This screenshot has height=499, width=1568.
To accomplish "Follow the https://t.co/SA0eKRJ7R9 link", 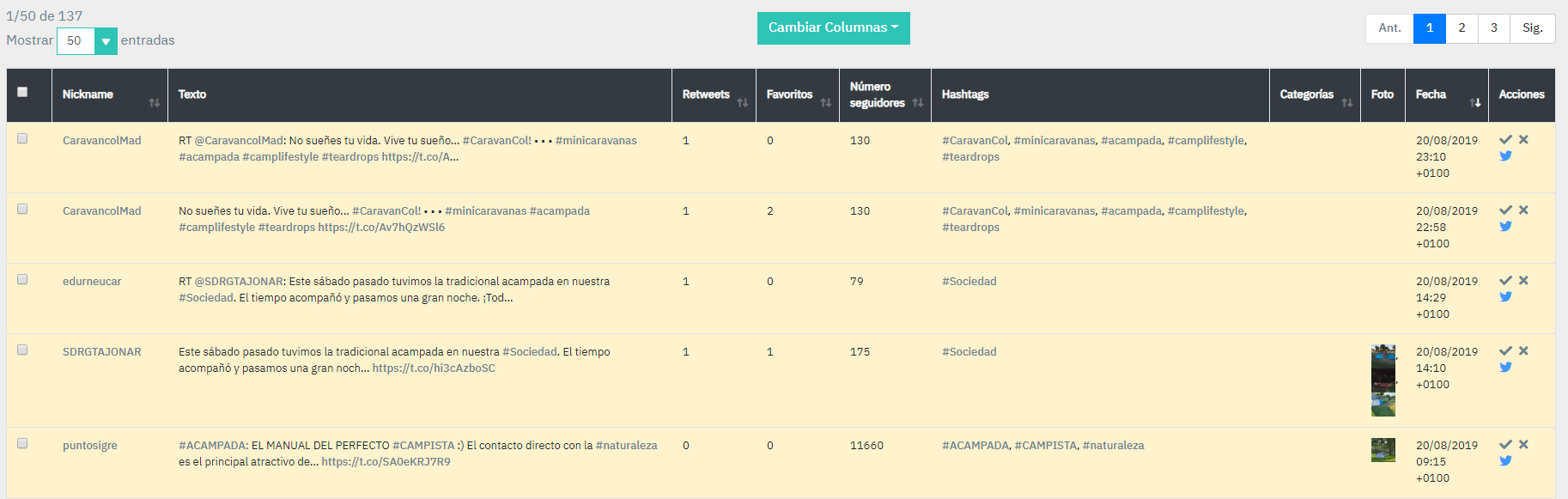I will point(386,462).
